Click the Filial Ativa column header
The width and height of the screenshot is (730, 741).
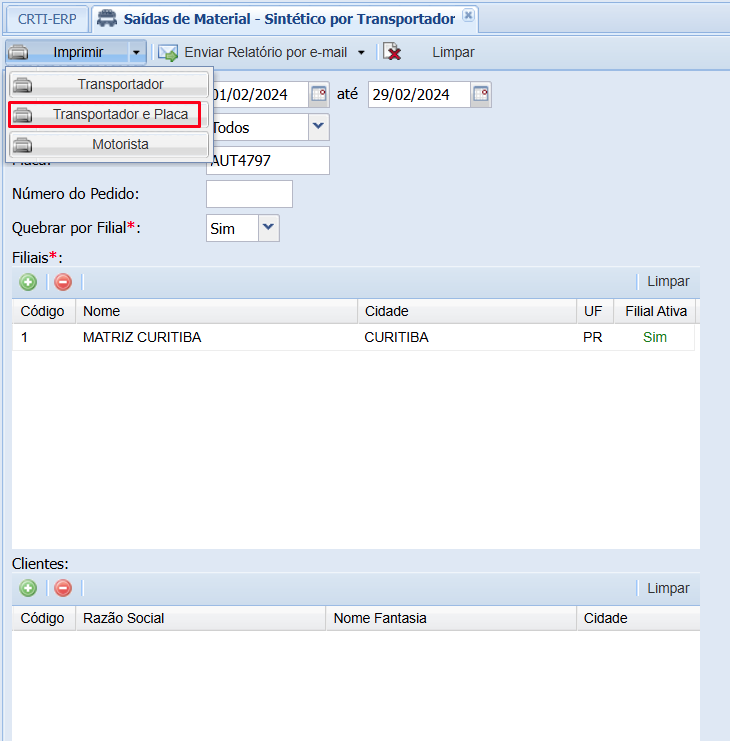(x=655, y=311)
